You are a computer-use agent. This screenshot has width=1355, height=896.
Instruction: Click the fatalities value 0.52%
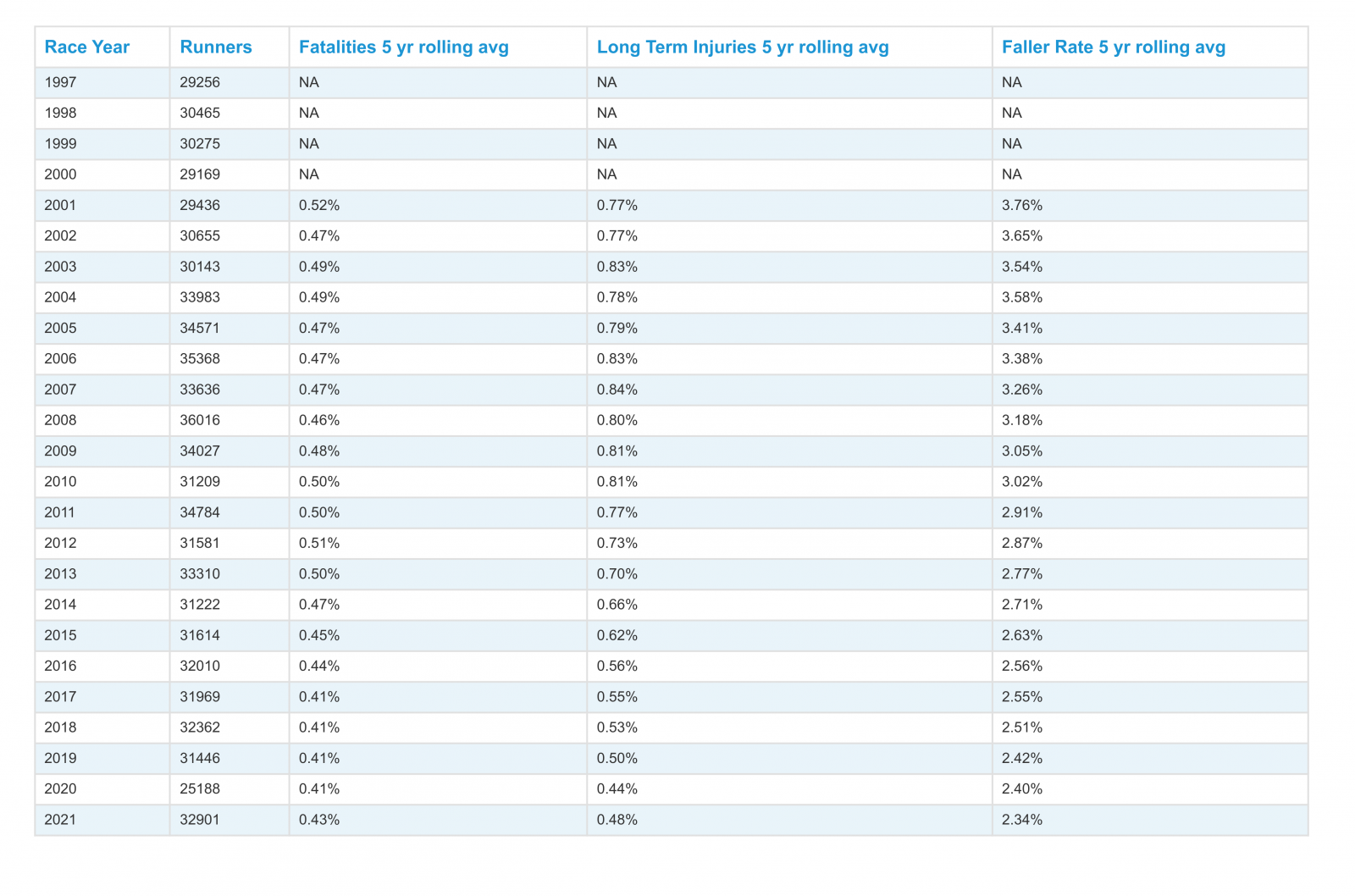pos(319,205)
